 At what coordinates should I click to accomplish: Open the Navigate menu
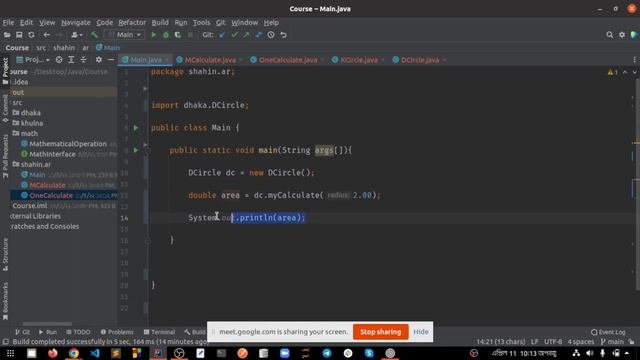click(76, 22)
